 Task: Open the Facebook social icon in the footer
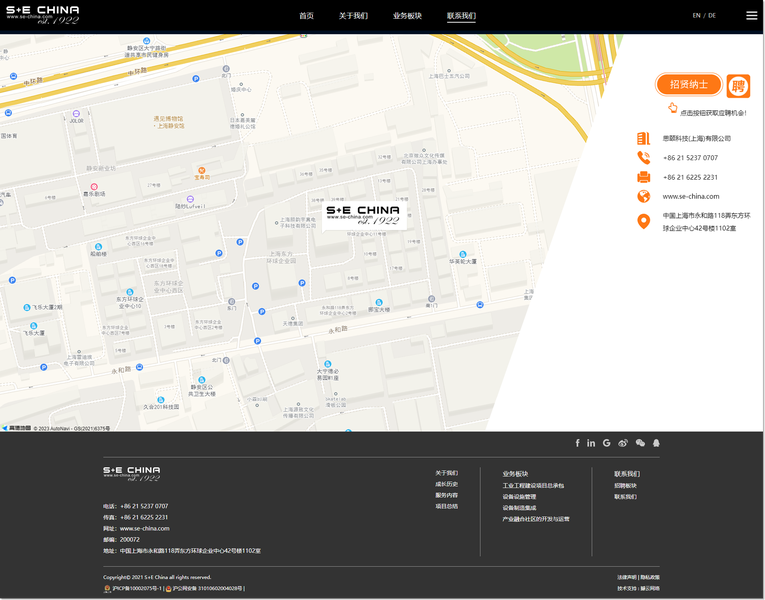click(577, 443)
